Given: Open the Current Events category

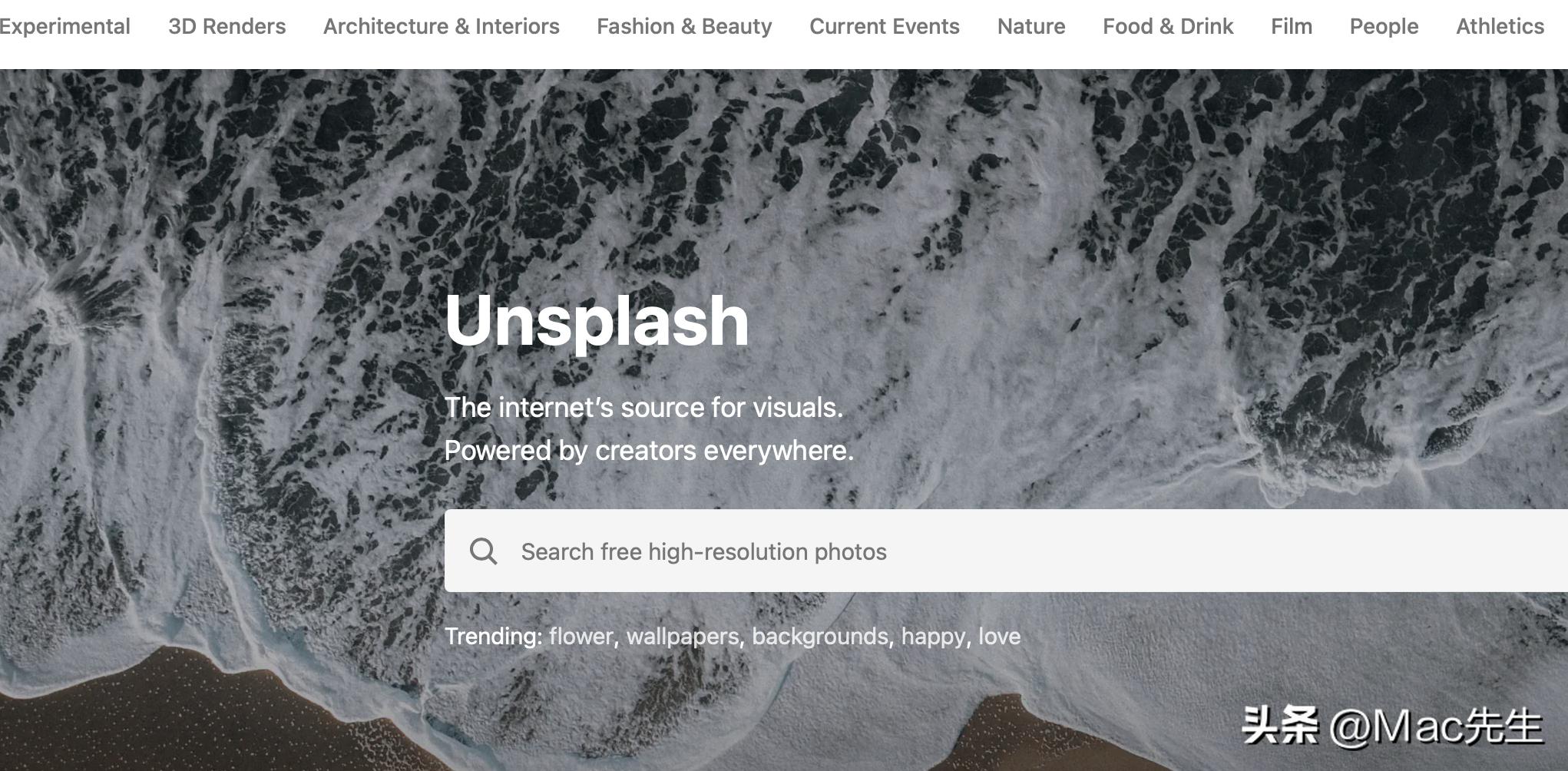Looking at the screenshot, I should [x=885, y=26].
